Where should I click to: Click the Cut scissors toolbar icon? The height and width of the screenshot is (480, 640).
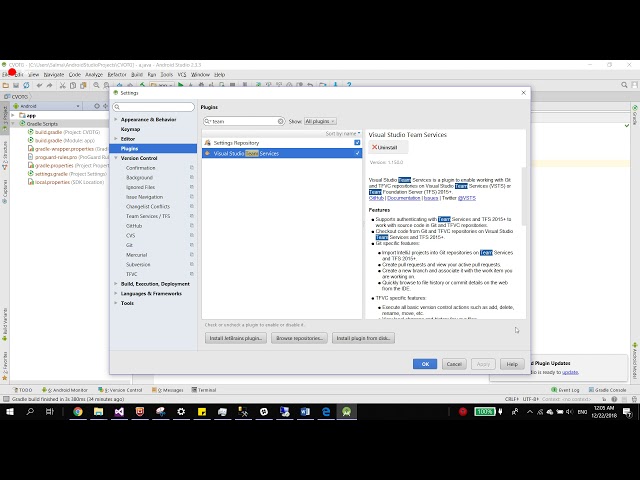point(62,85)
